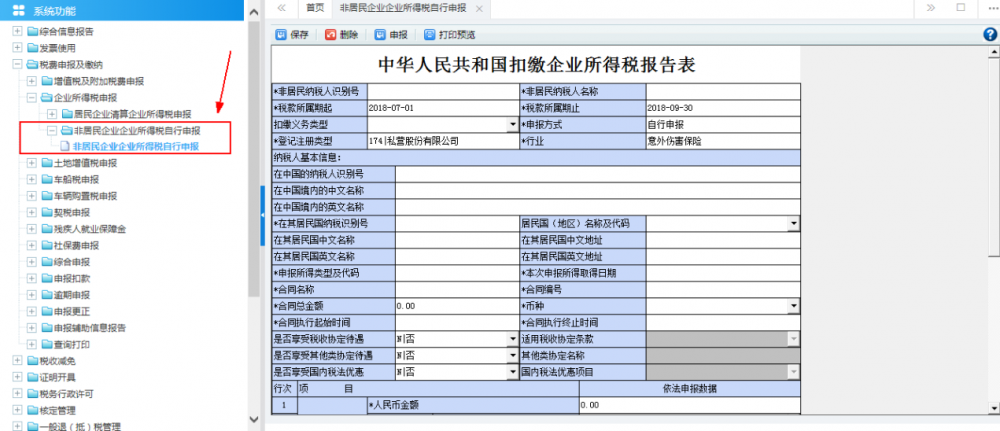Click the 删除 delete icon
The height and width of the screenshot is (431, 1000).
pos(330,35)
